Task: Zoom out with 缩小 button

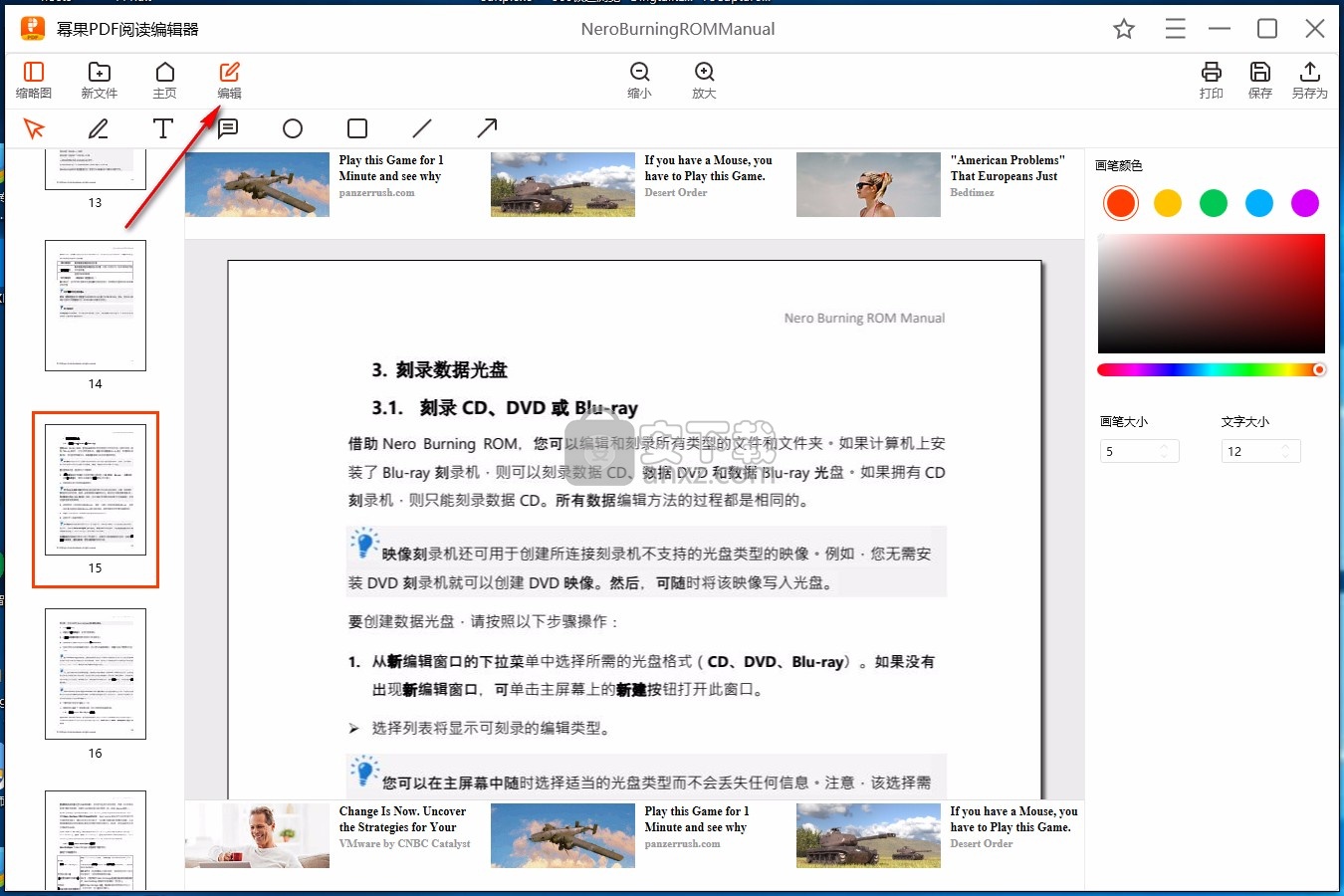Action: click(x=639, y=80)
